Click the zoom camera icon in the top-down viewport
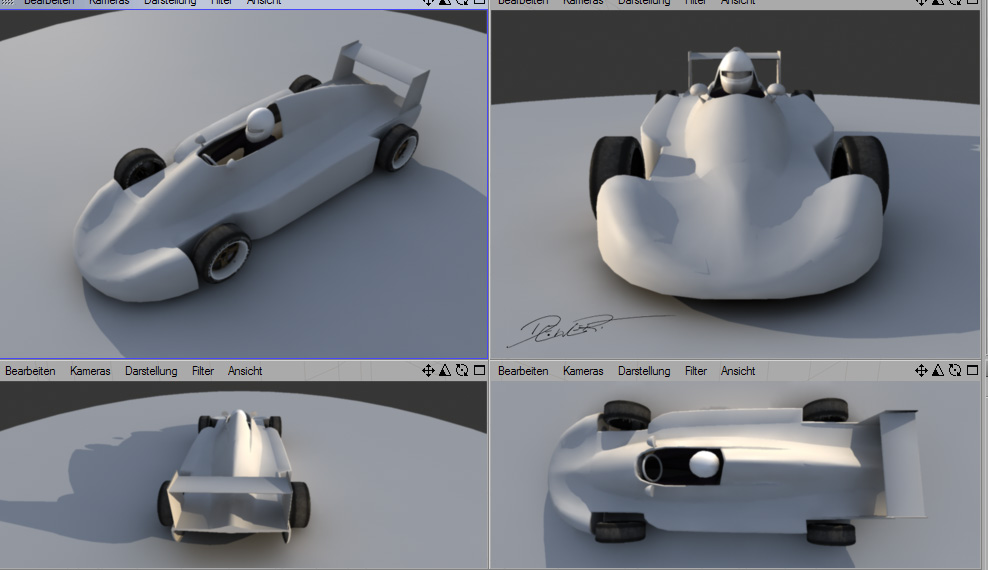 tap(938, 371)
